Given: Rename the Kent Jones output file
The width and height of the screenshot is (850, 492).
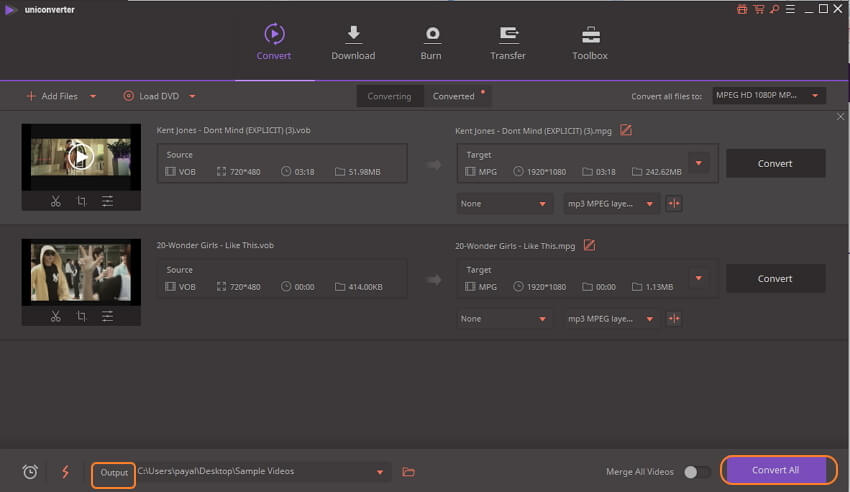Looking at the screenshot, I should tap(626, 130).
